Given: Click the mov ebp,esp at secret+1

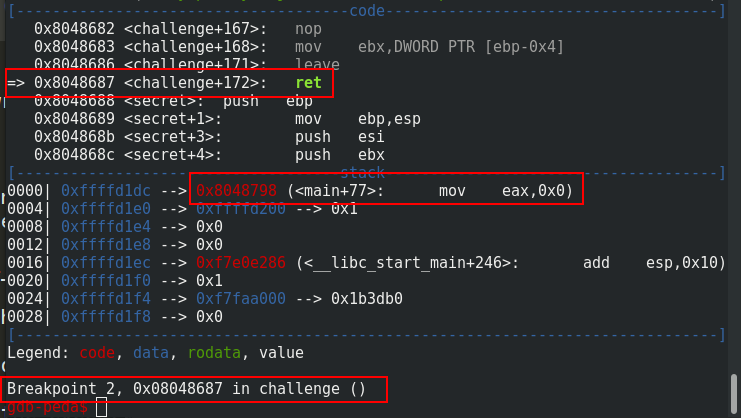Looking at the screenshot, I should pos(358,119).
